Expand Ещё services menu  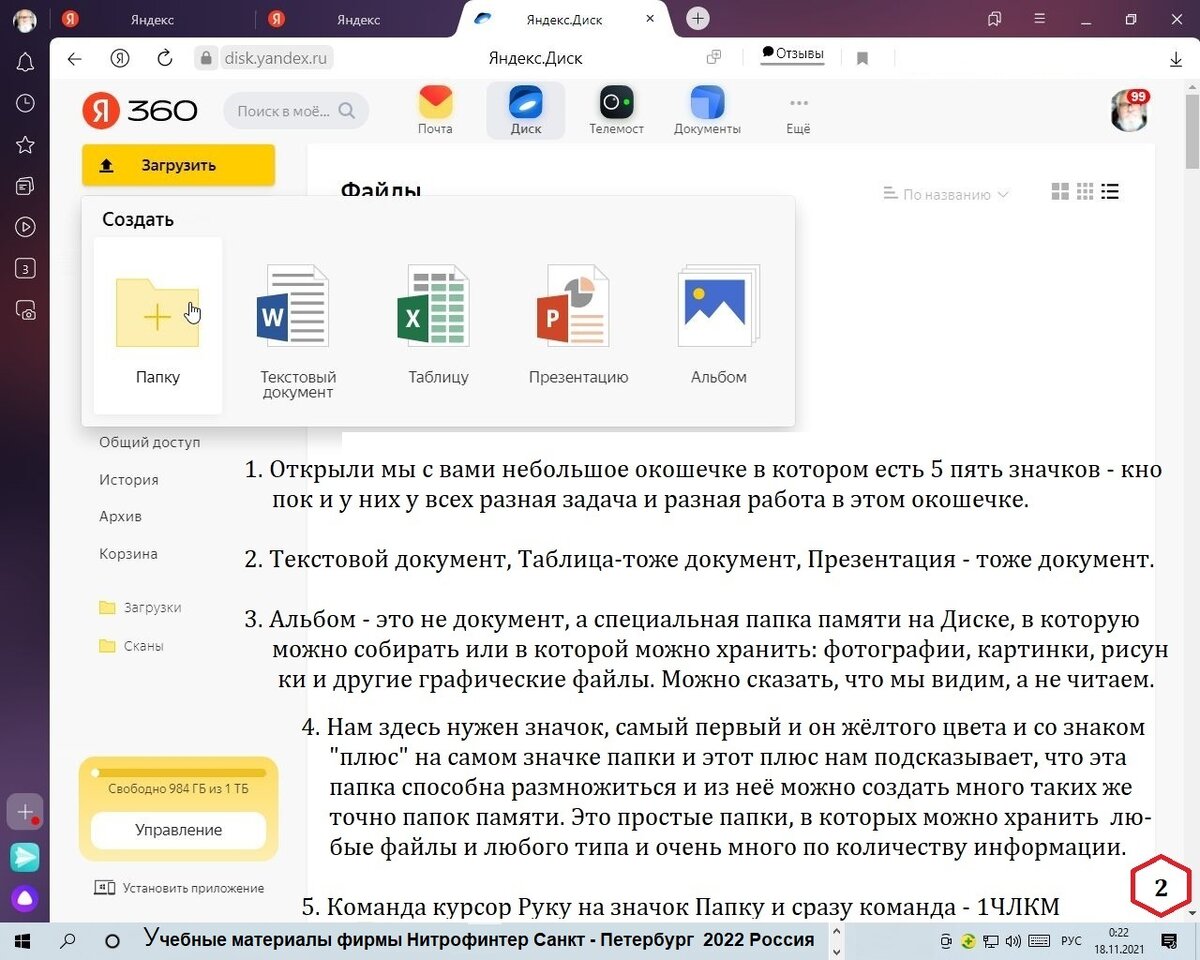point(798,114)
